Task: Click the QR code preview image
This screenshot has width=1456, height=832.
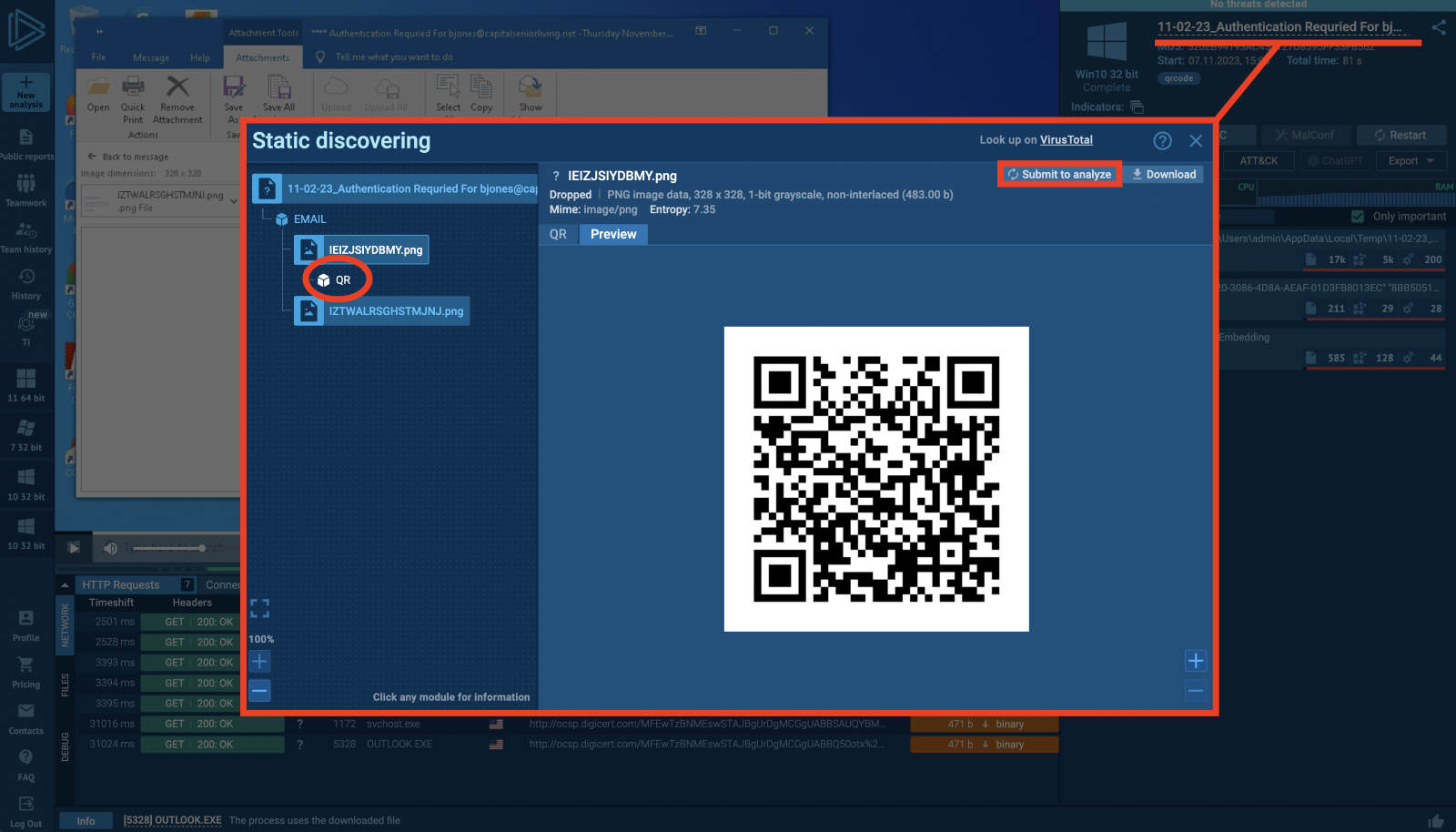Action: click(876, 477)
